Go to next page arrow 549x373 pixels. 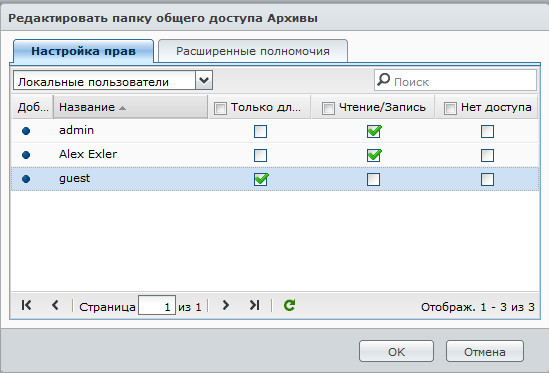pyautogui.click(x=225, y=305)
